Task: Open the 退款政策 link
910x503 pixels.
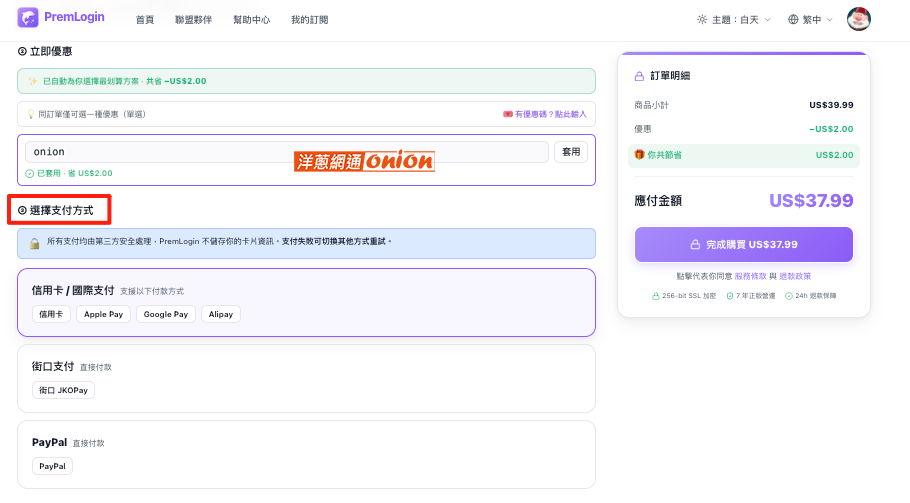Action: [795, 276]
